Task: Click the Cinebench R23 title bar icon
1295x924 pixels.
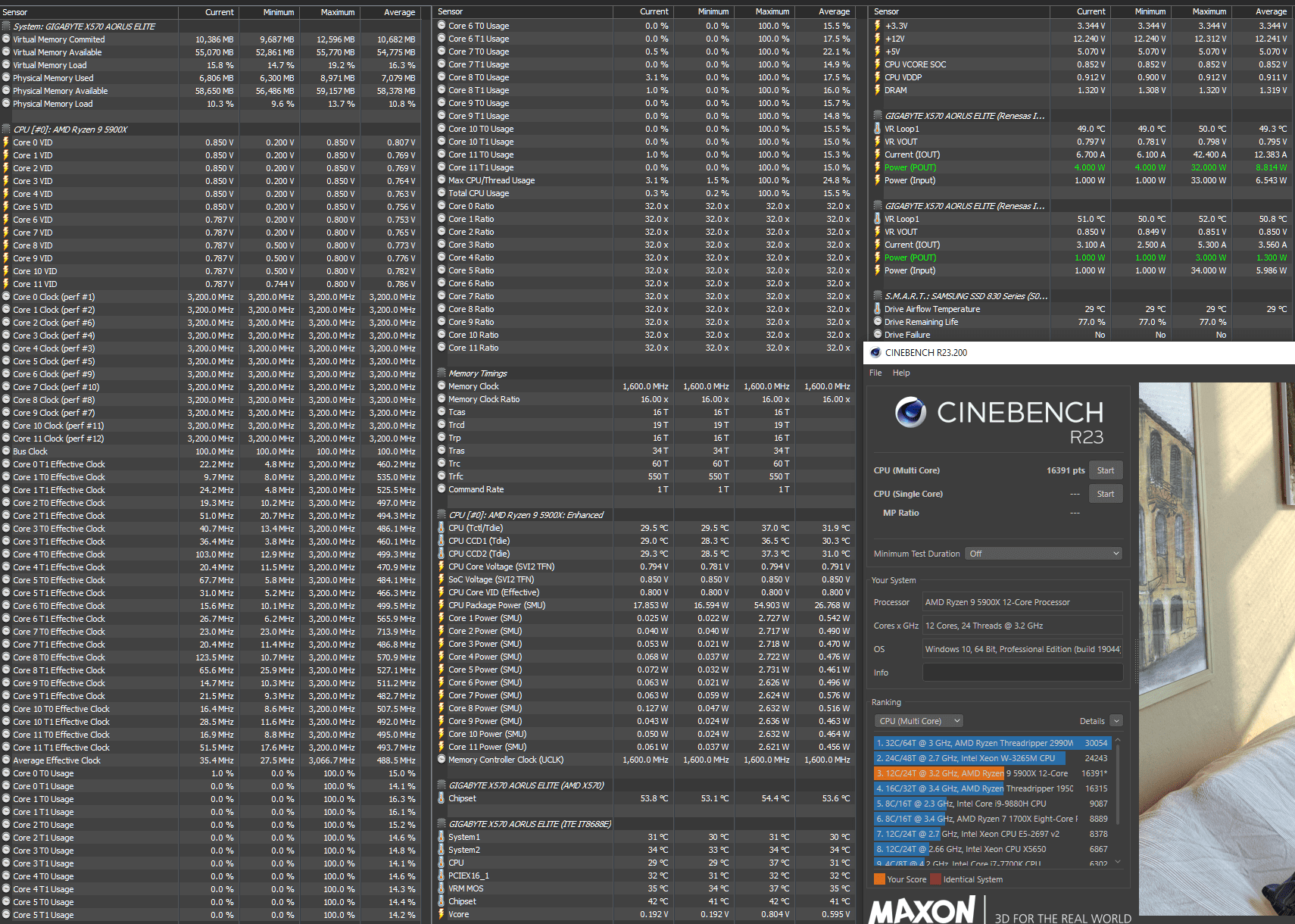Action: (875, 353)
